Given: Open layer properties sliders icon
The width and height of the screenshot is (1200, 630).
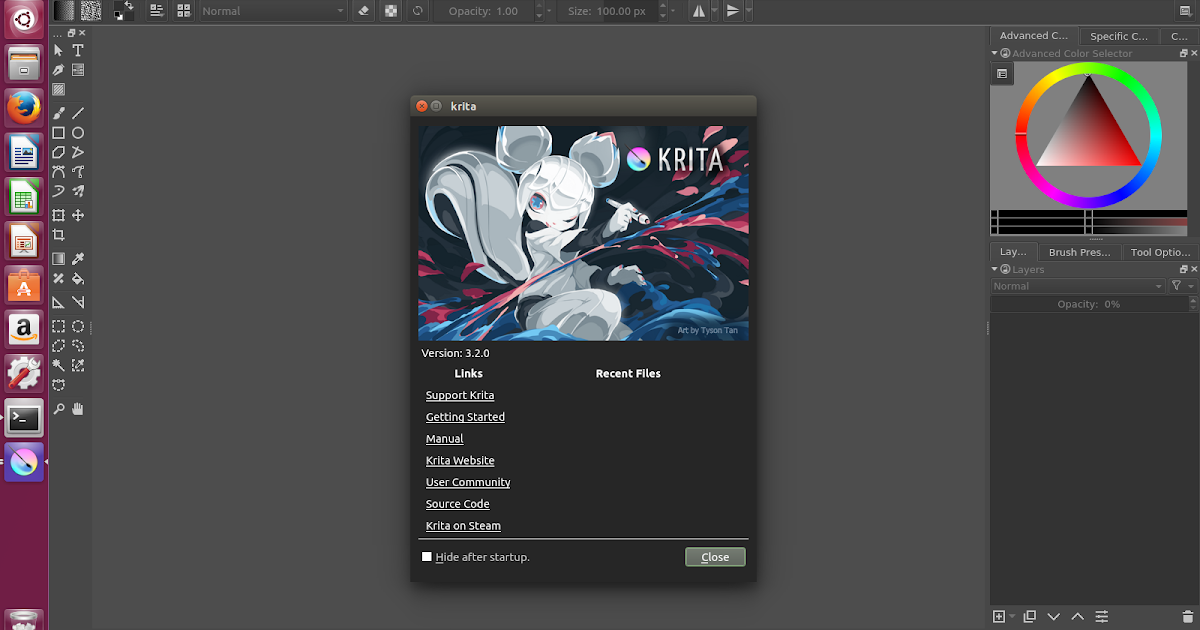Looking at the screenshot, I should point(1102,616).
